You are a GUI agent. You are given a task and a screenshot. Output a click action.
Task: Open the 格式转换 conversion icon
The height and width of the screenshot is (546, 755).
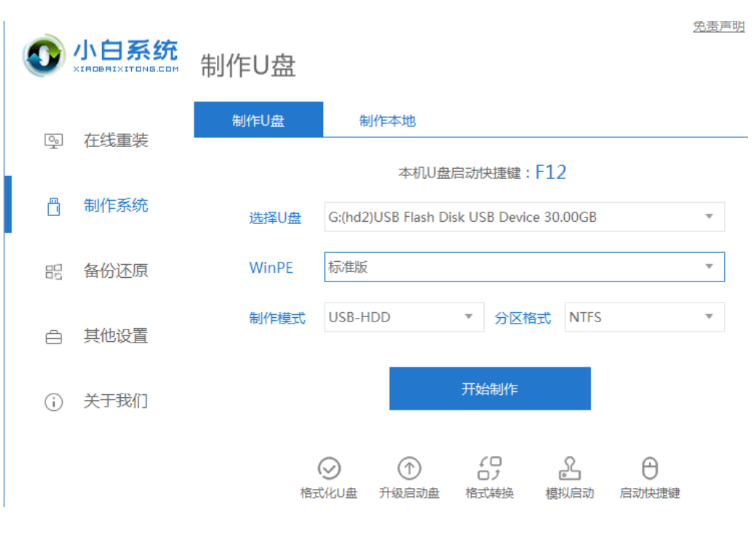click(x=489, y=468)
